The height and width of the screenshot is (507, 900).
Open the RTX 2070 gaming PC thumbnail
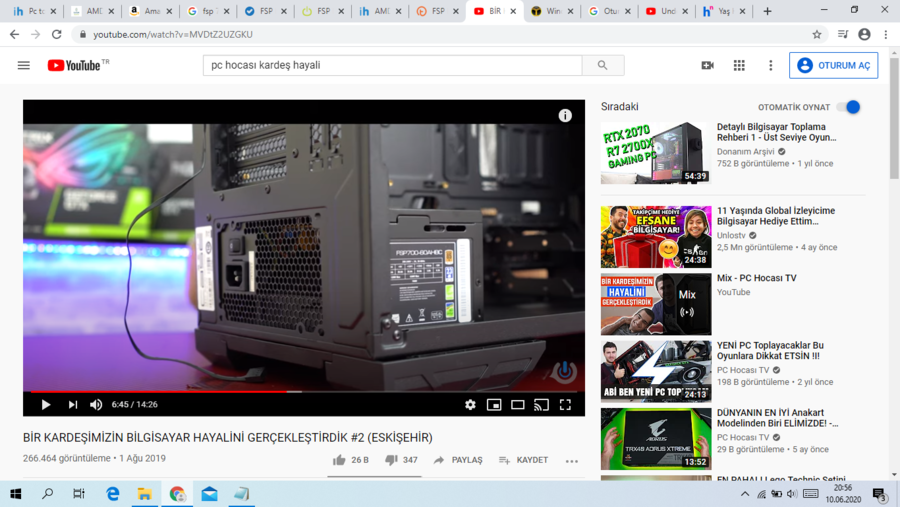[x=655, y=153]
